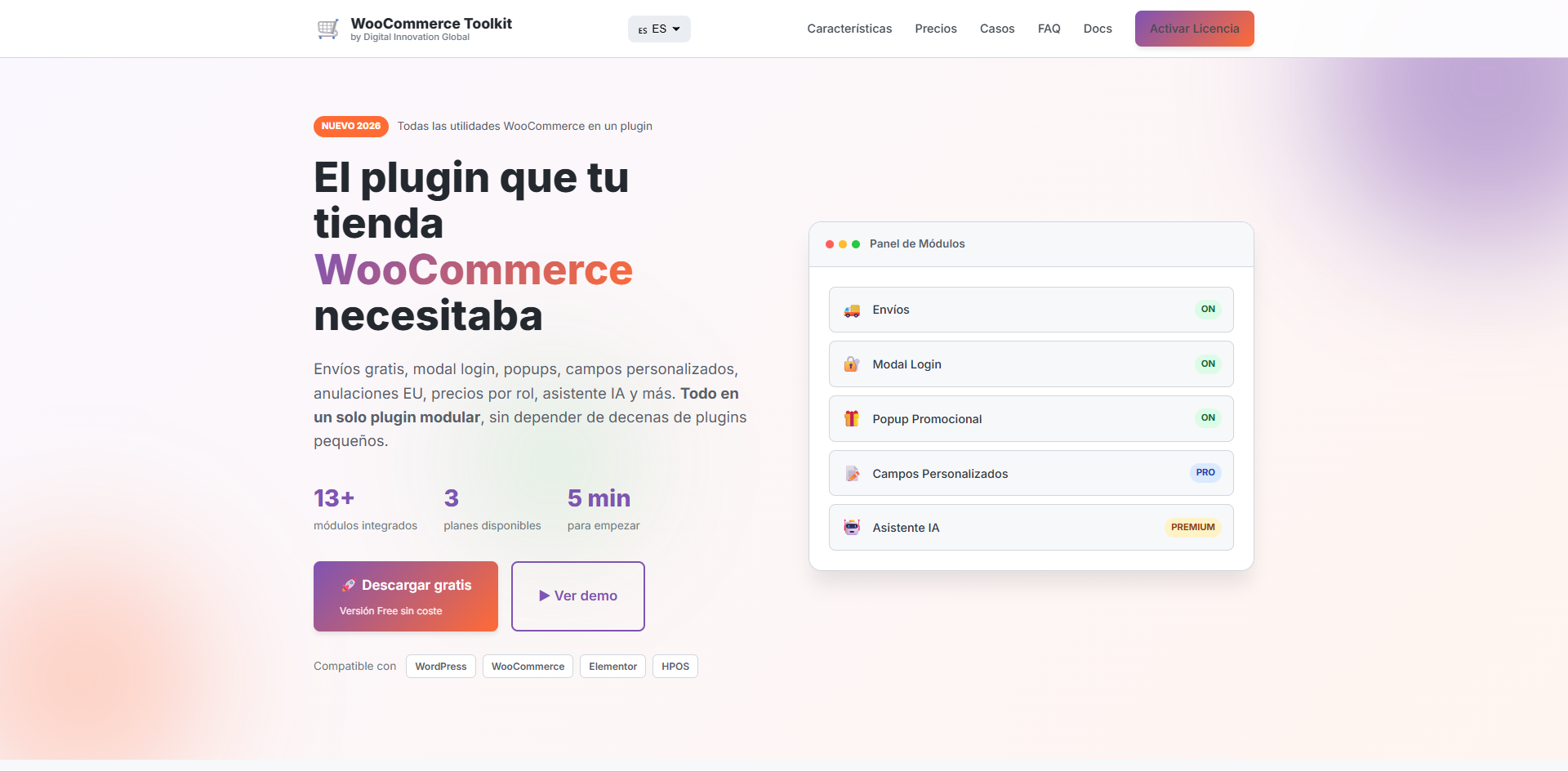The width and height of the screenshot is (1568, 772).
Task: Click the NUEVO 2026 badge
Action: click(351, 126)
